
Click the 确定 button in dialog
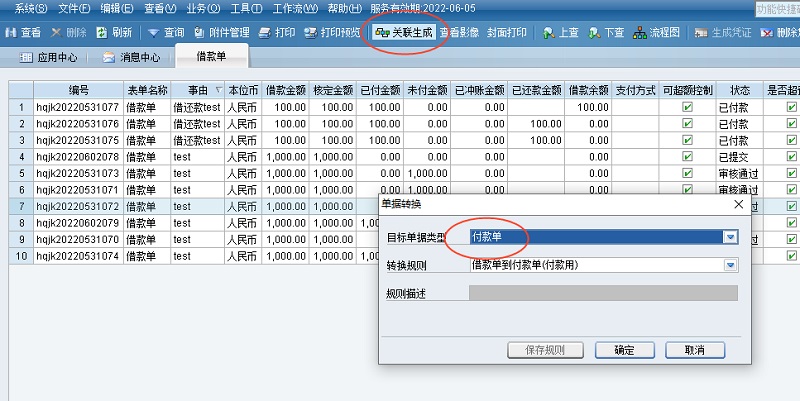[x=624, y=350]
